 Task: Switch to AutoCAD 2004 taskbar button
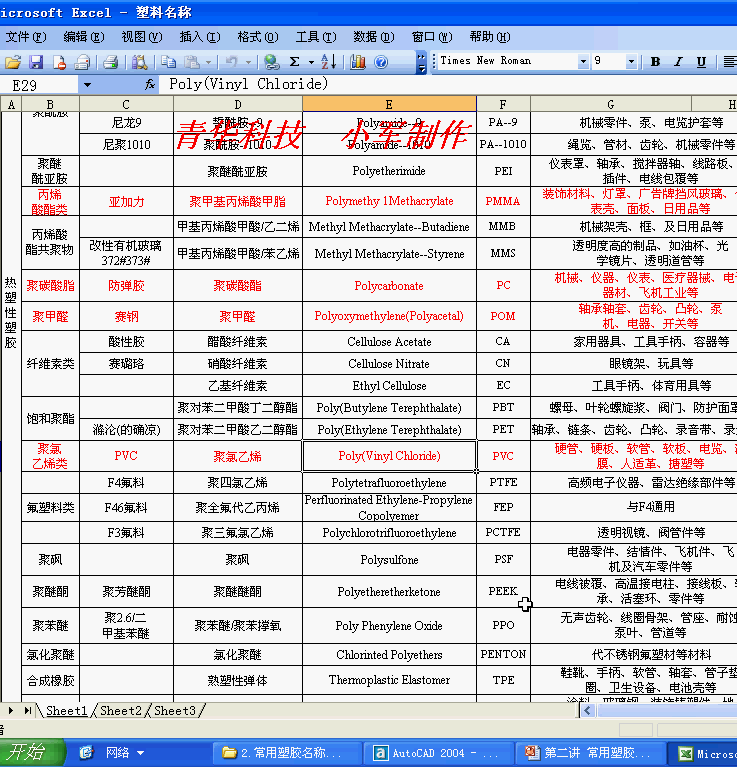[438, 752]
